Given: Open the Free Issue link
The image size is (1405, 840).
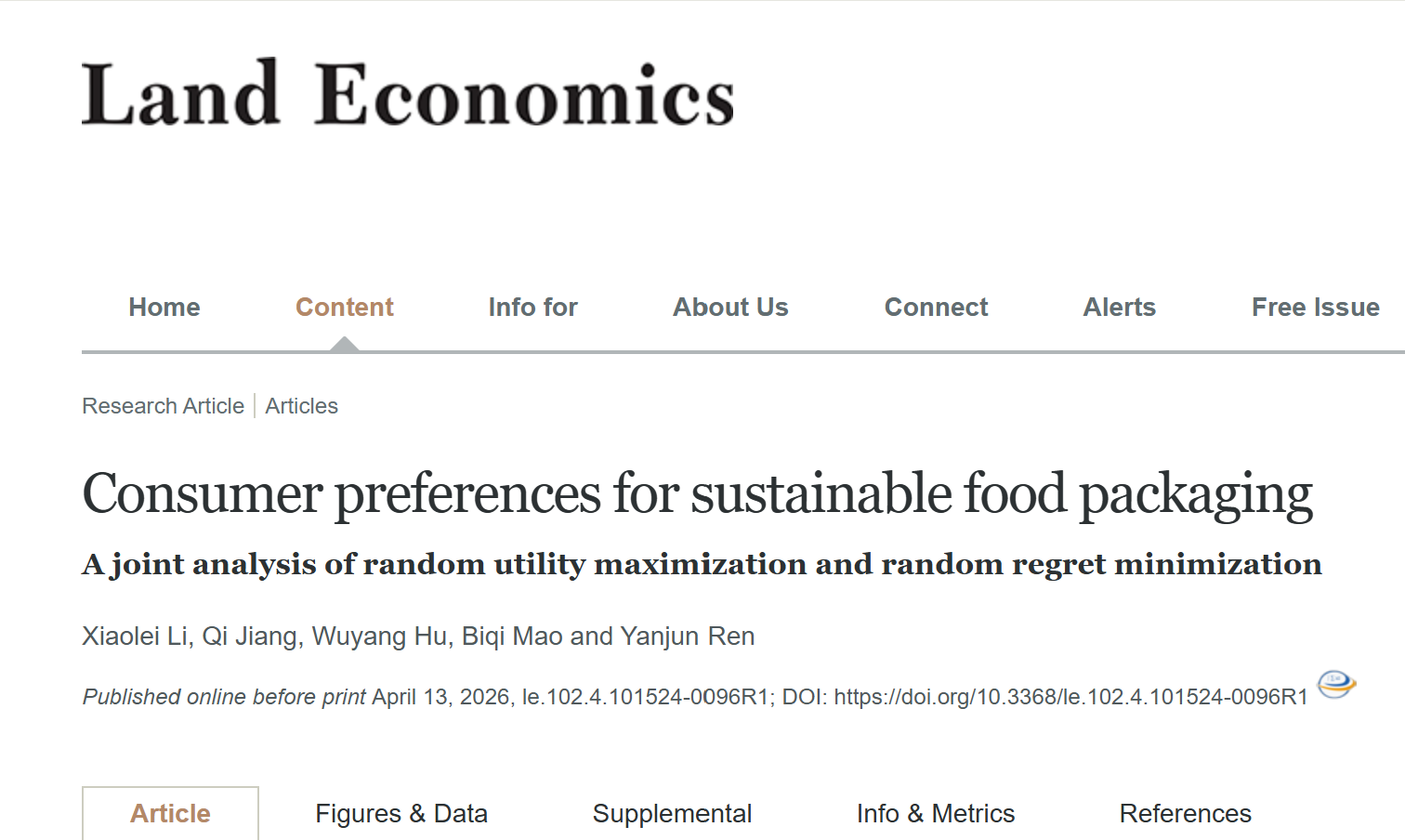Looking at the screenshot, I should click(x=1315, y=308).
